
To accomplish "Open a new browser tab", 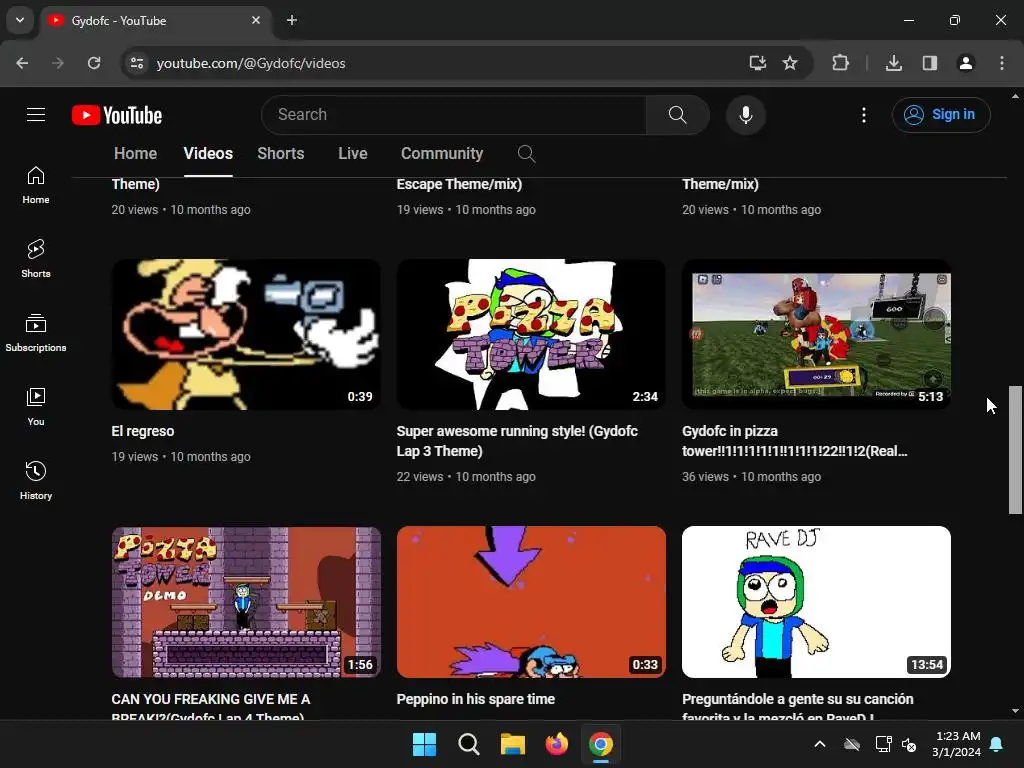I will pyautogui.click(x=292, y=20).
